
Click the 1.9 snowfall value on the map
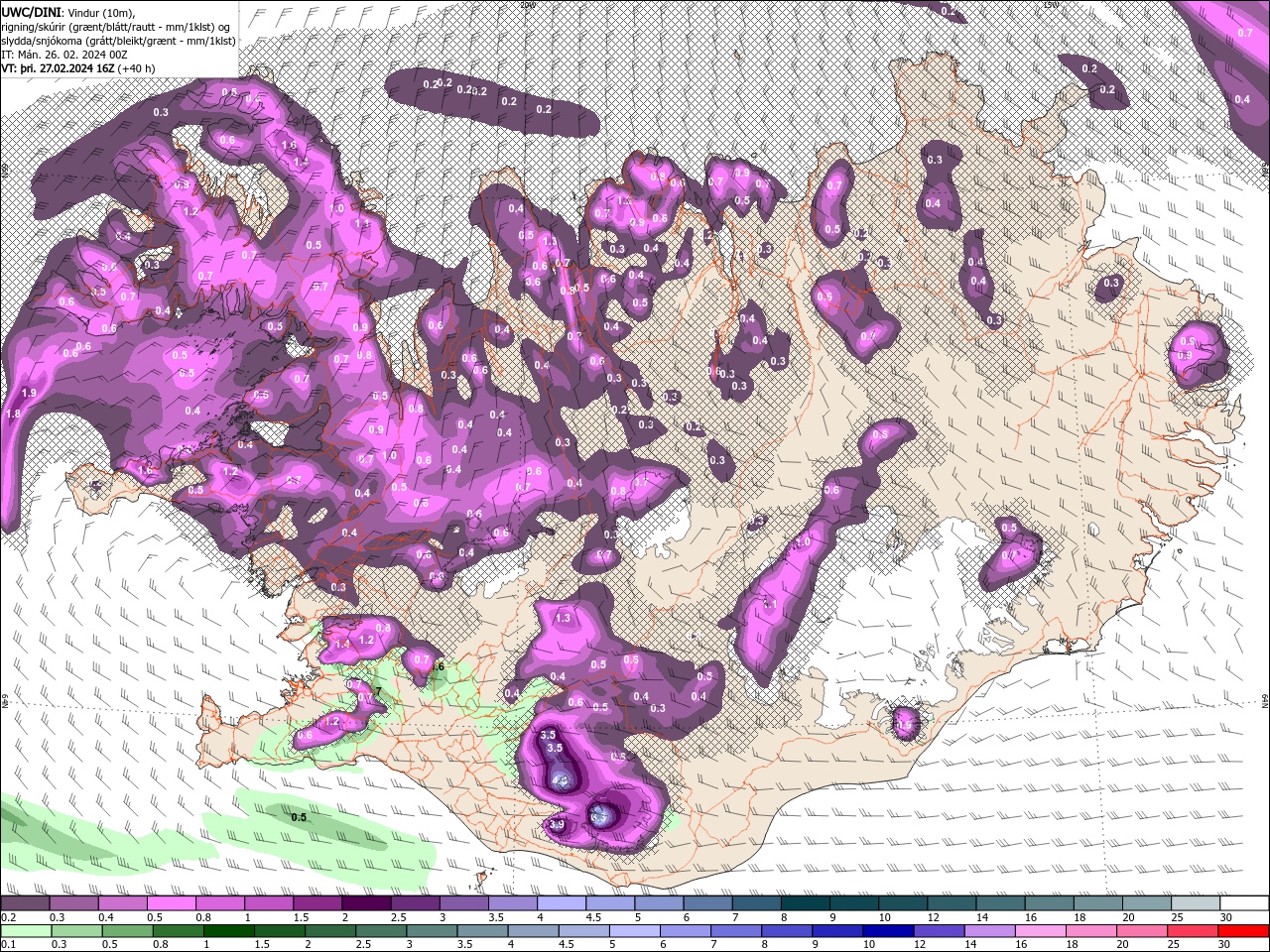29,394
